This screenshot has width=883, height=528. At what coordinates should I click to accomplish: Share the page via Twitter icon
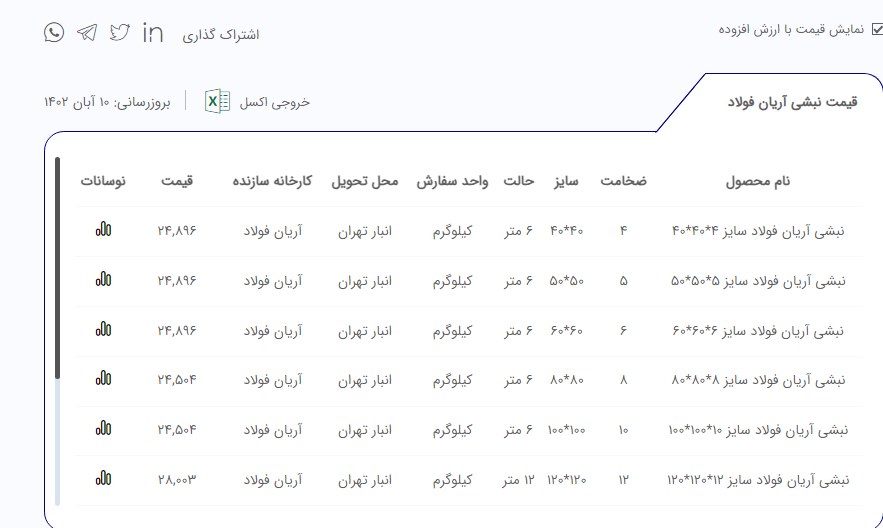pos(120,33)
